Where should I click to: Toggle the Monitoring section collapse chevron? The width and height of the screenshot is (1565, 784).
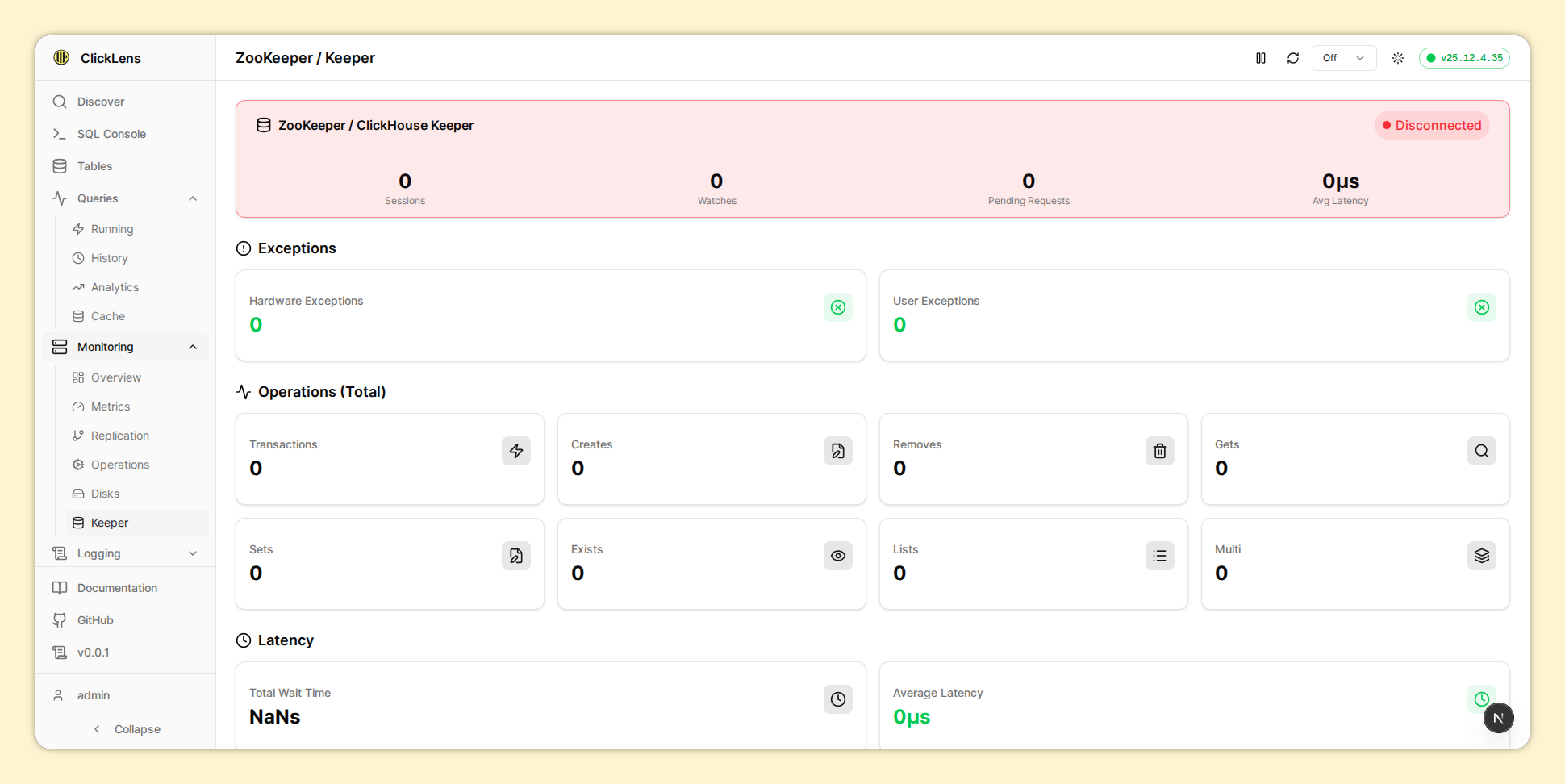click(193, 347)
